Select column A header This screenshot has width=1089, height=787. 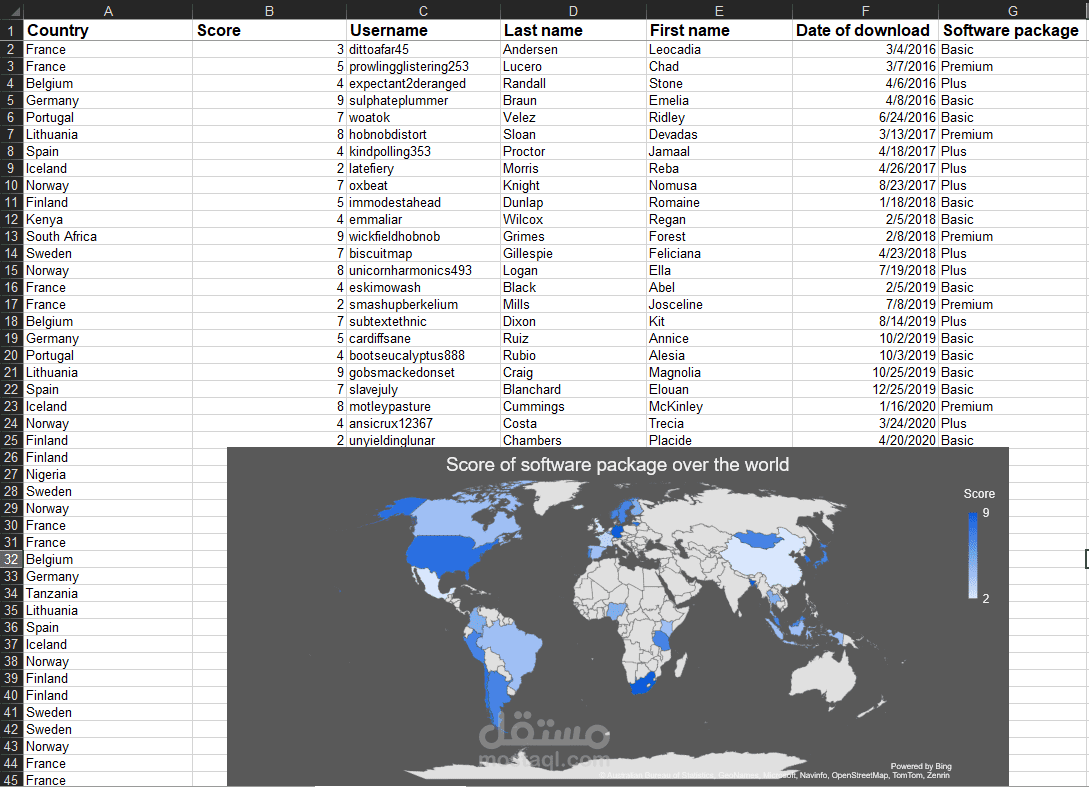(108, 10)
